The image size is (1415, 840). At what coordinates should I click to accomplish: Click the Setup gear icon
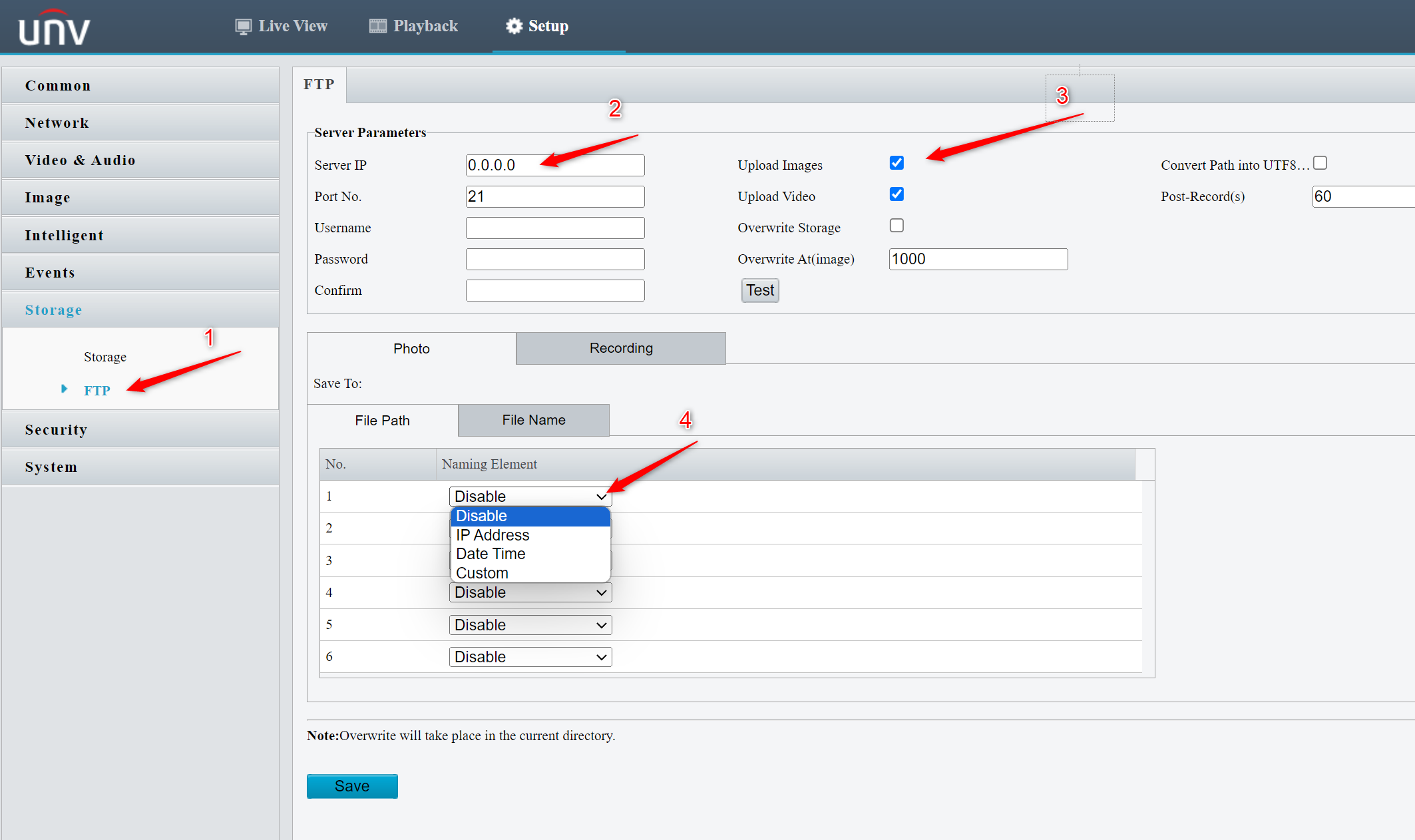click(x=514, y=26)
